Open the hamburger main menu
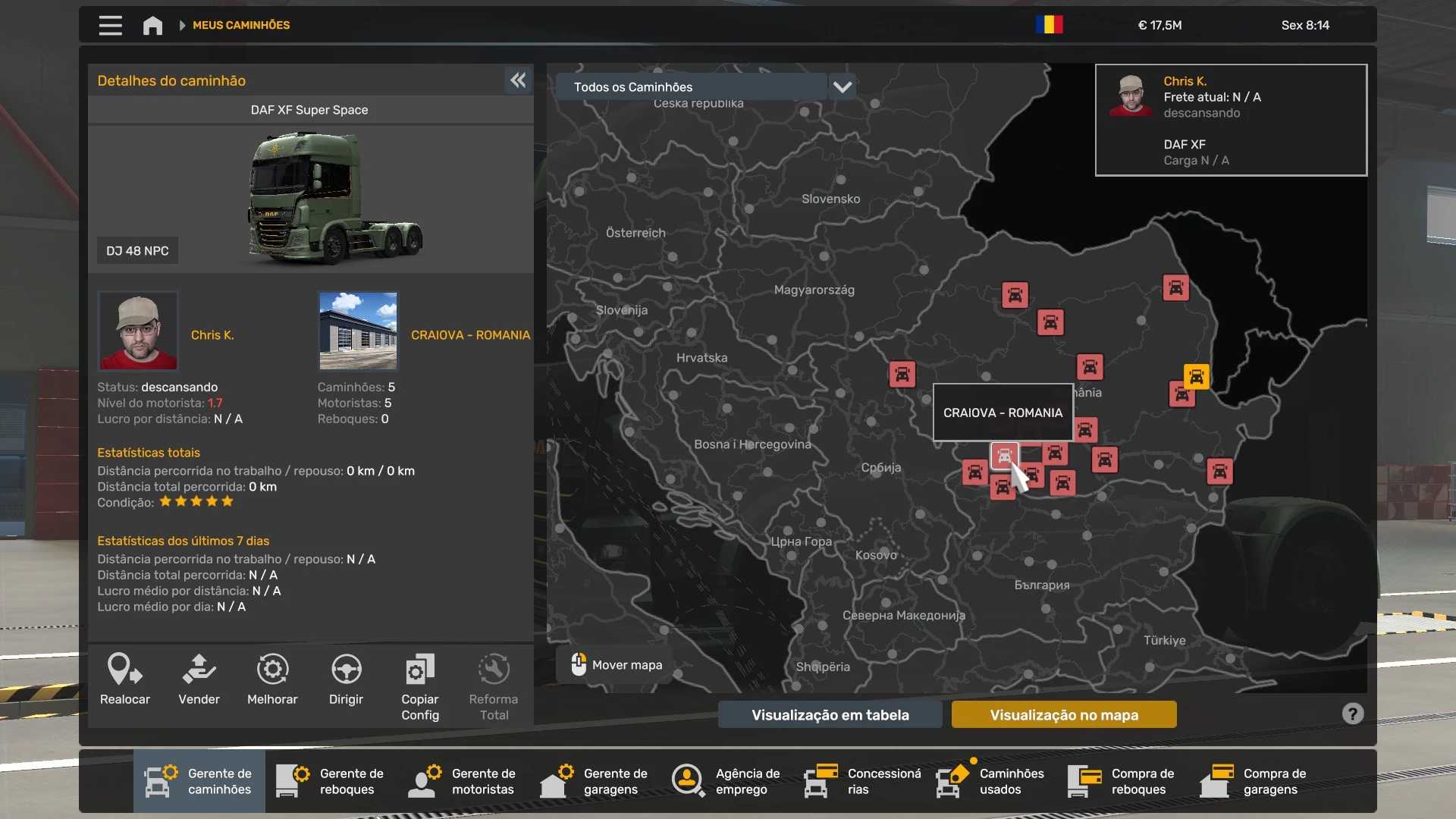 [x=110, y=25]
